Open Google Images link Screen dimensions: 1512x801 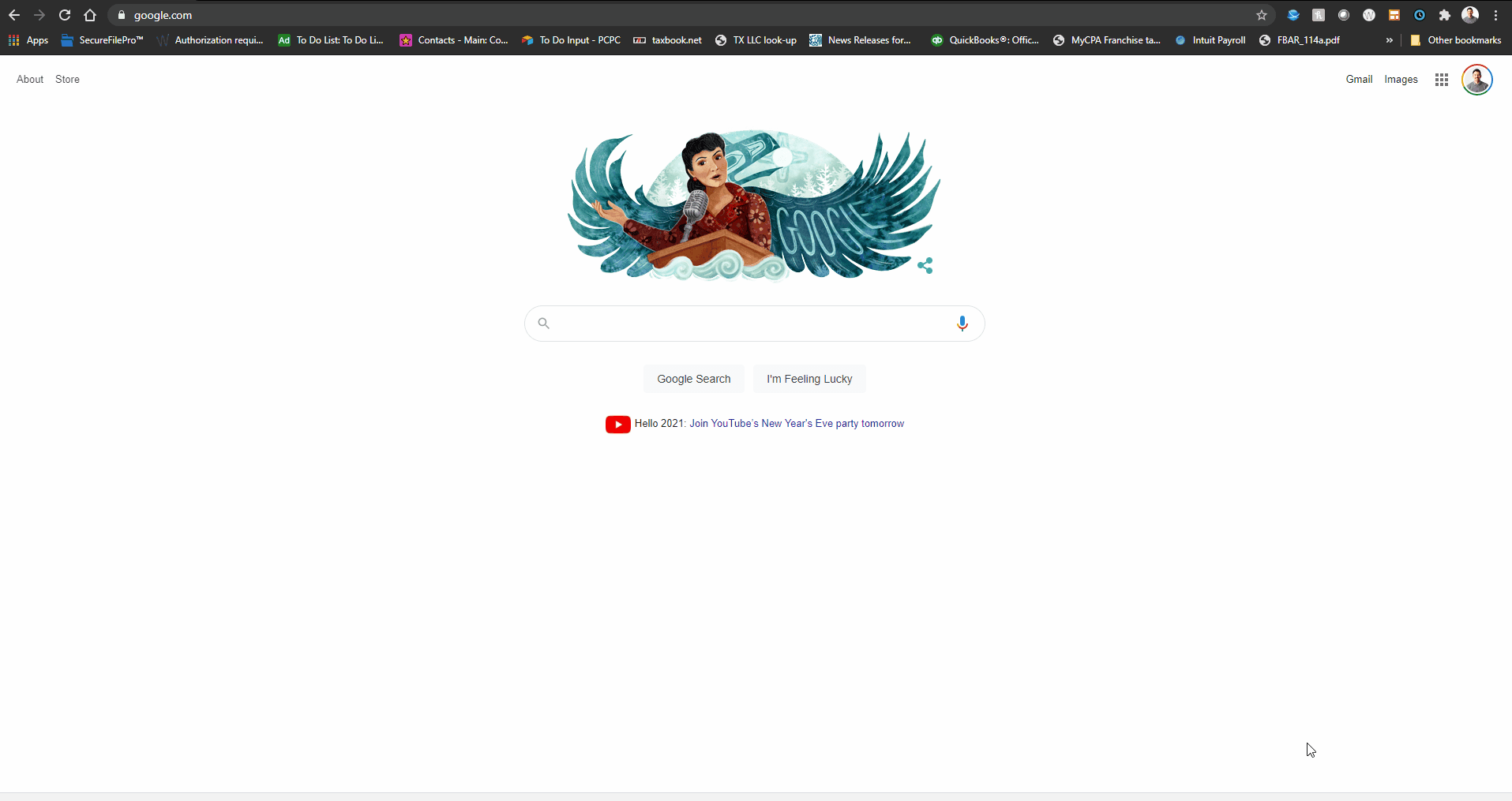(x=1401, y=79)
